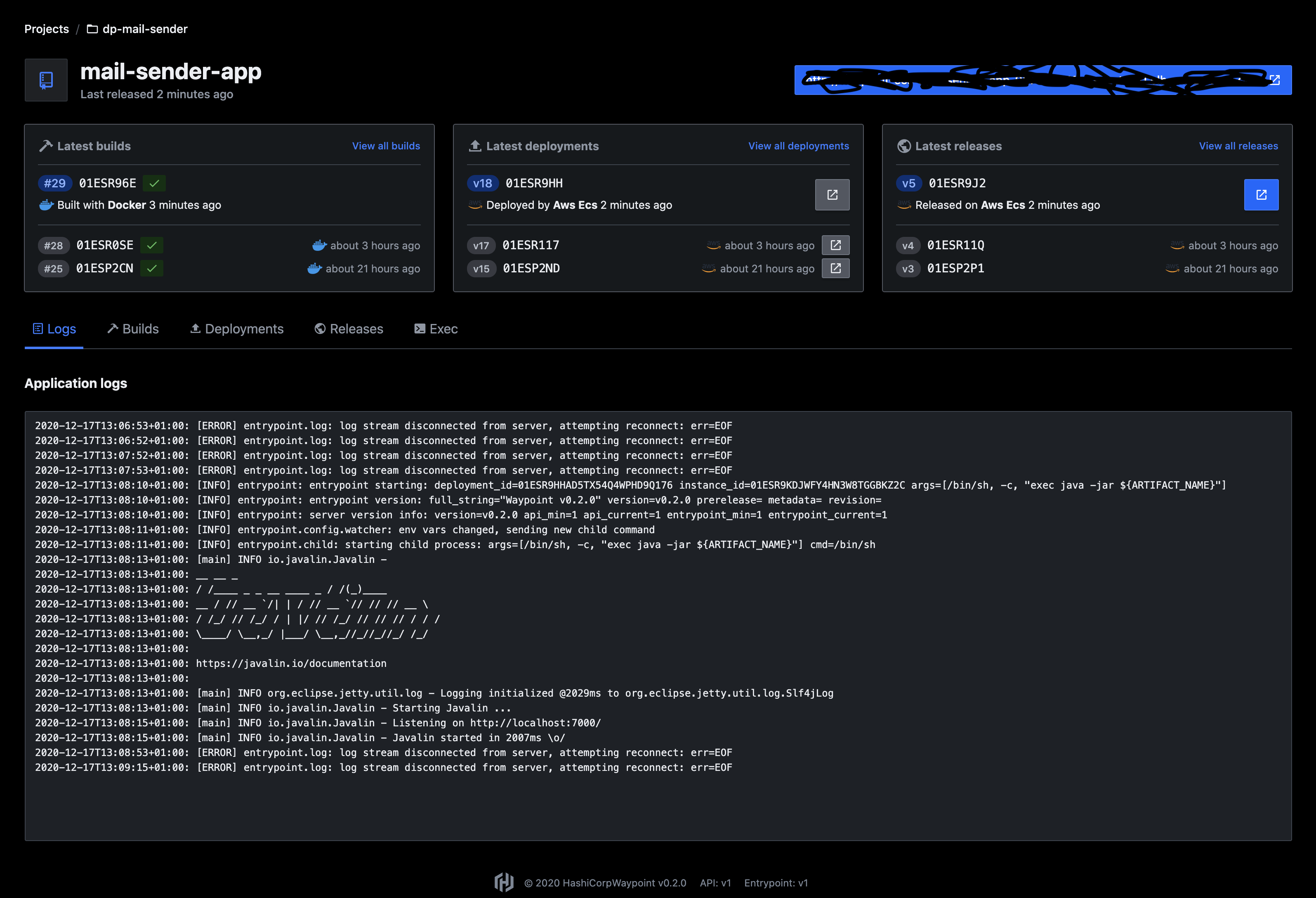Navigate back using the Projects breadcrumb

pyautogui.click(x=46, y=29)
